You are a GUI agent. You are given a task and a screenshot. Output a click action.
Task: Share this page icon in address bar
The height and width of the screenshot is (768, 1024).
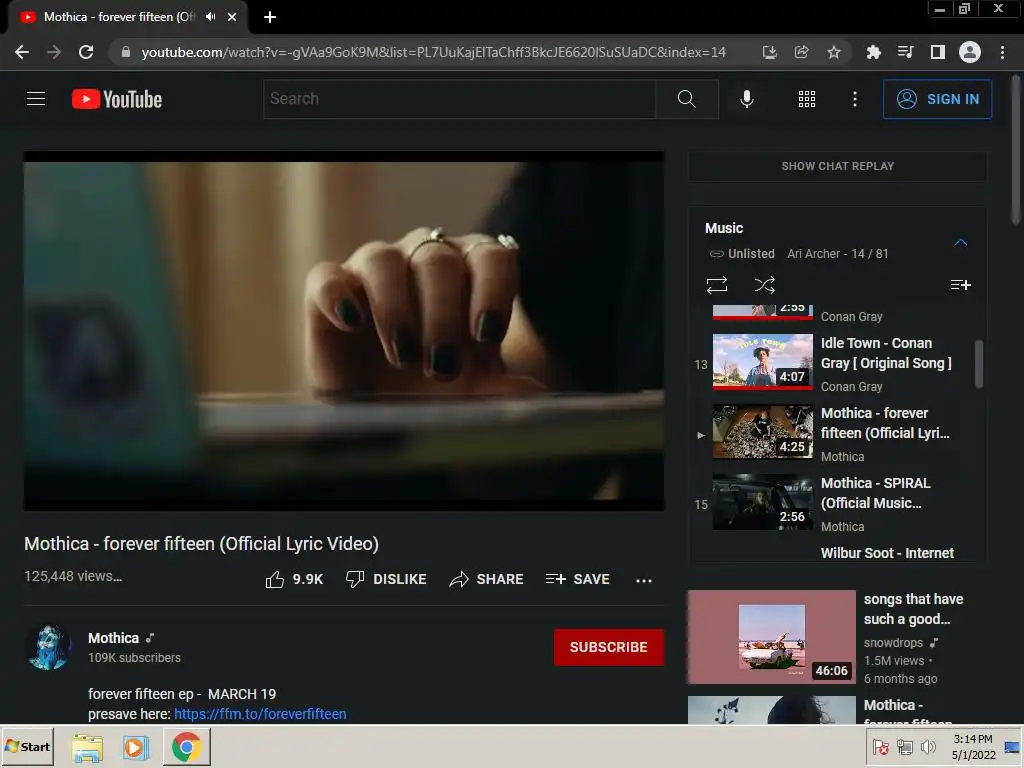801,52
